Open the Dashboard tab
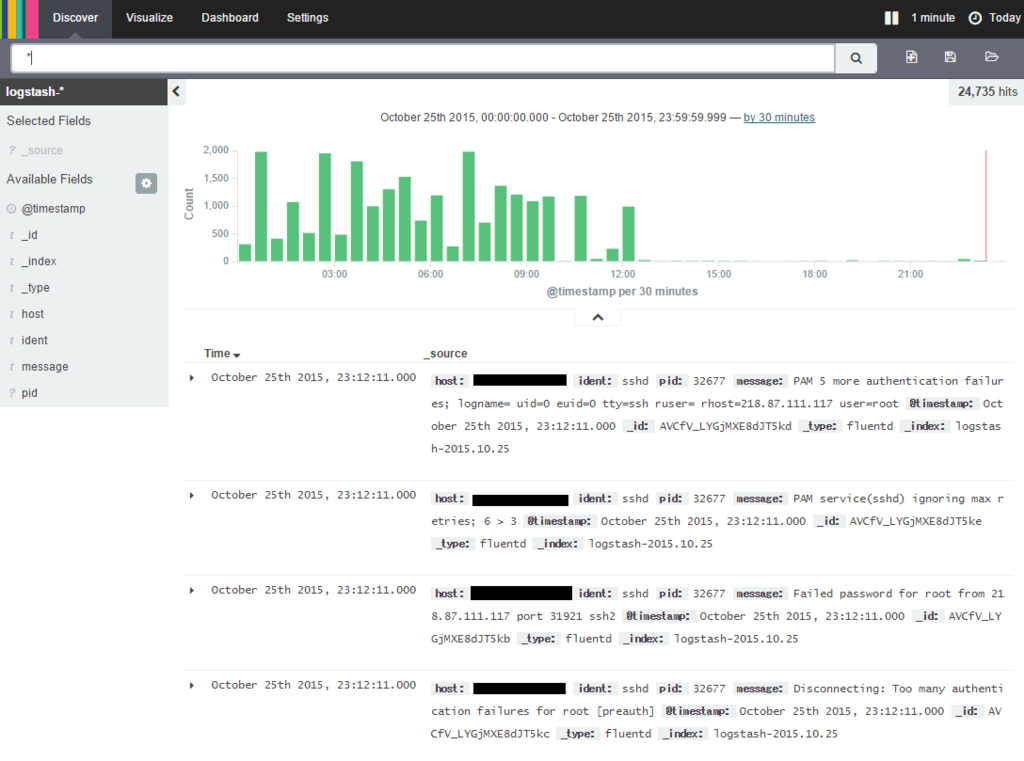1024x761 pixels. 230,18
